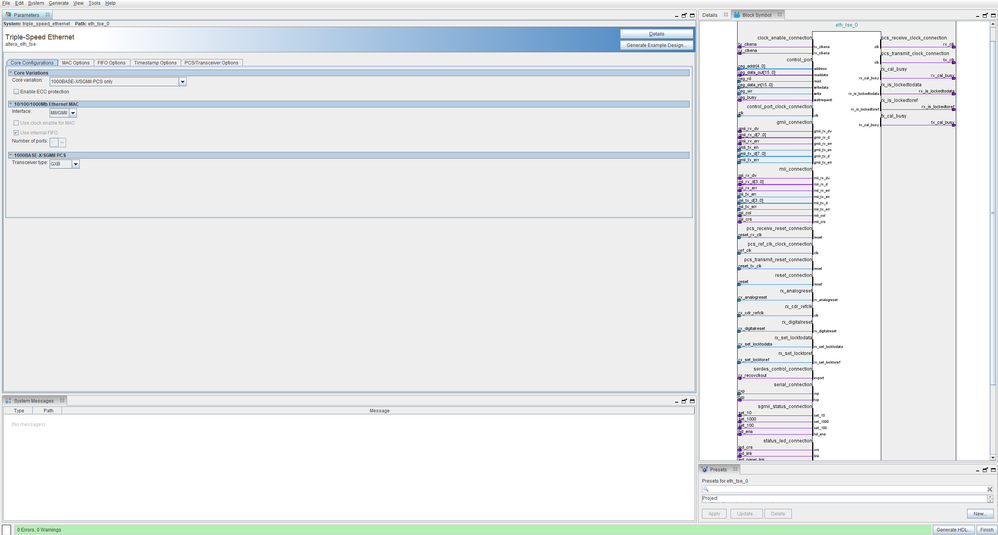Clear the presets search with X icon
The height and width of the screenshot is (535, 998).
tap(990, 489)
